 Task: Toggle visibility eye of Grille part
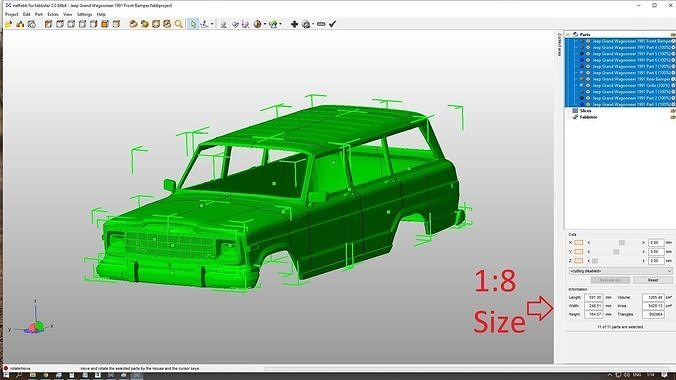588,85
